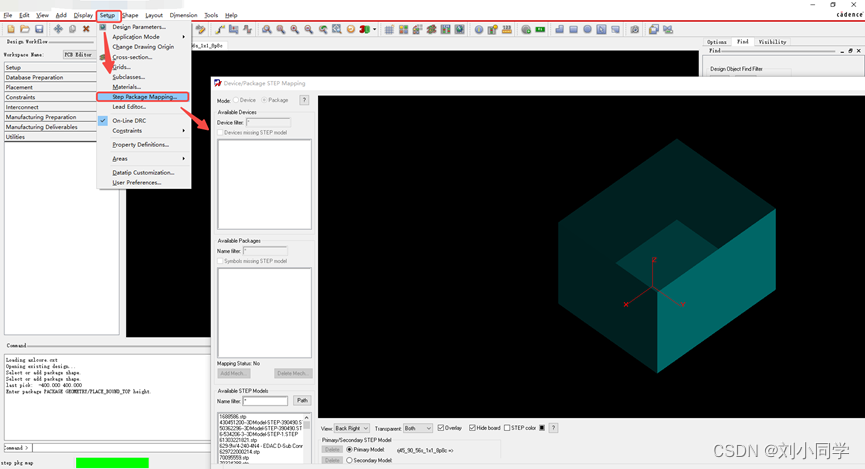
Task: Uncheck the Hide board checkbox
Action: [x=473, y=428]
